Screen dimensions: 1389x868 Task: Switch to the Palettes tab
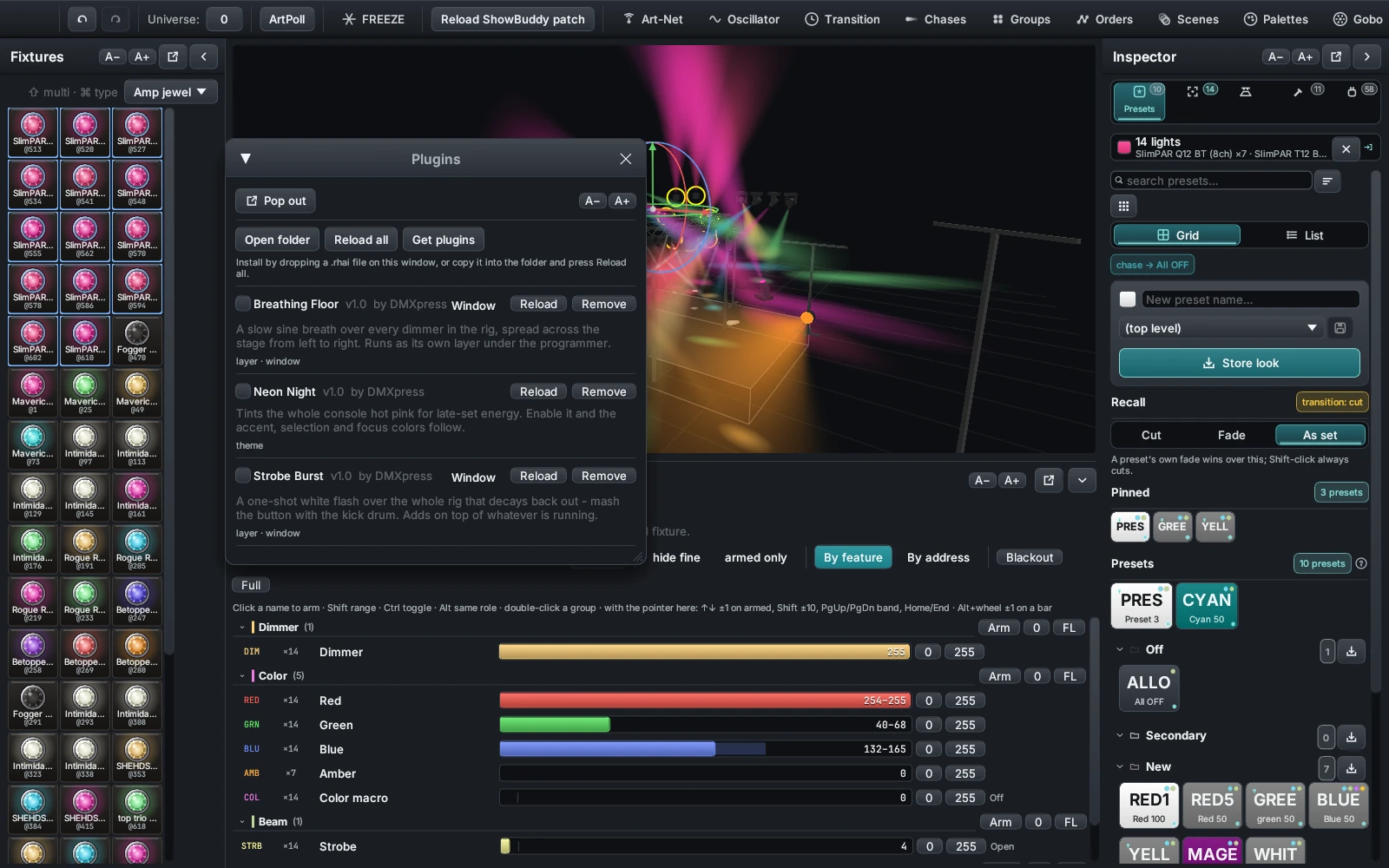click(x=1275, y=19)
